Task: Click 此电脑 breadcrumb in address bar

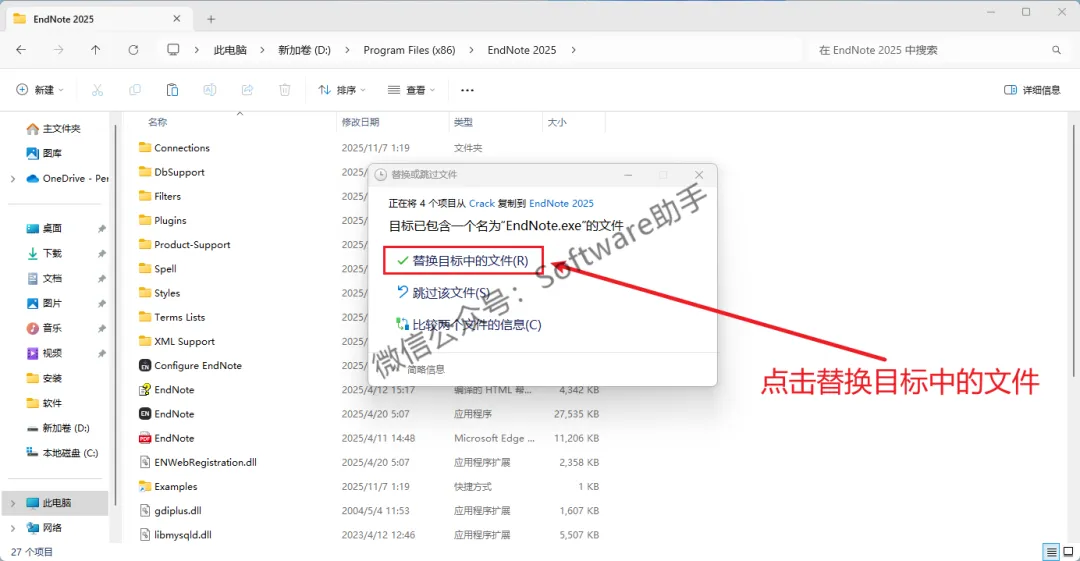Action: tap(230, 50)
